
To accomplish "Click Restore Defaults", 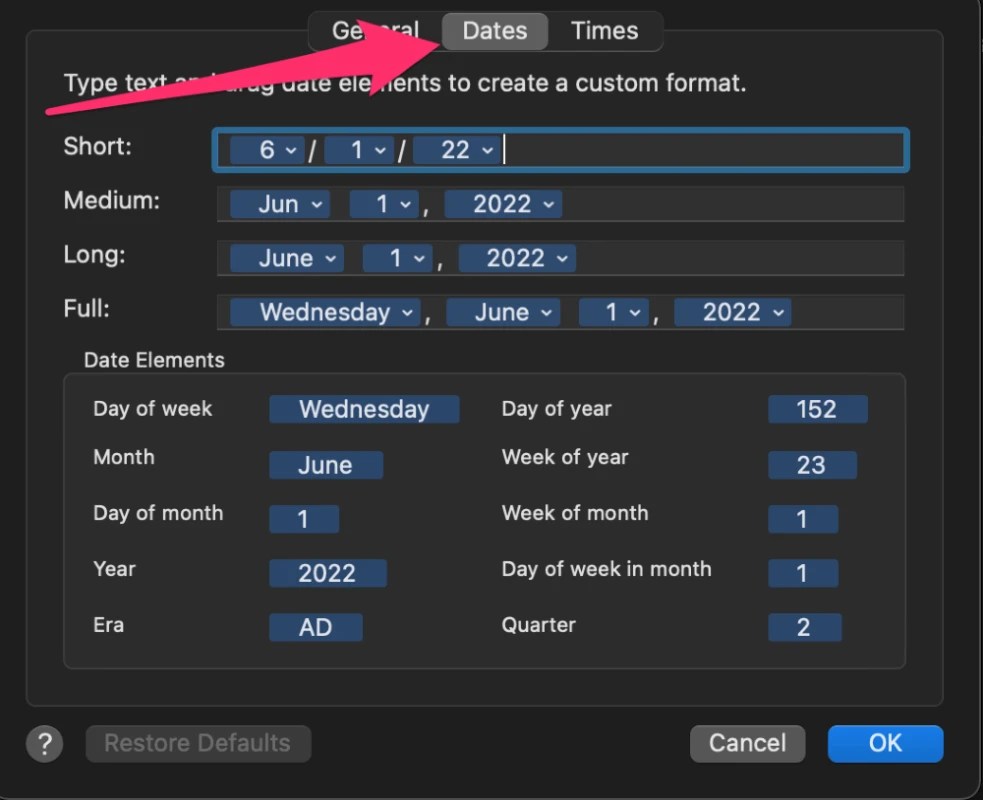I will [x=198, y=743].
